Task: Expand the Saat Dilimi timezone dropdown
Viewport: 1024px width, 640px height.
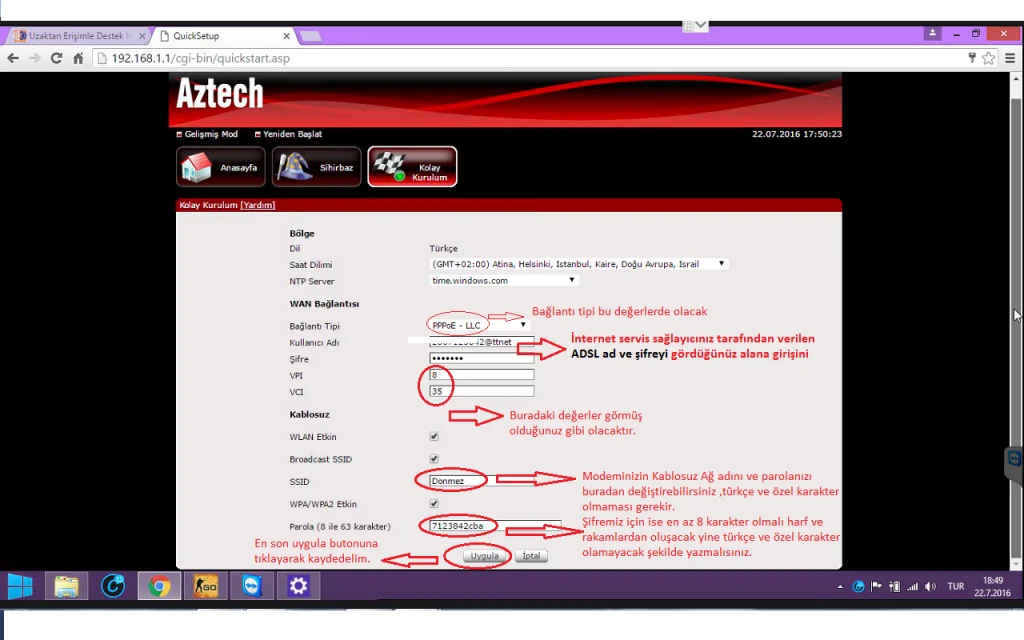Action: pos(578,264)
